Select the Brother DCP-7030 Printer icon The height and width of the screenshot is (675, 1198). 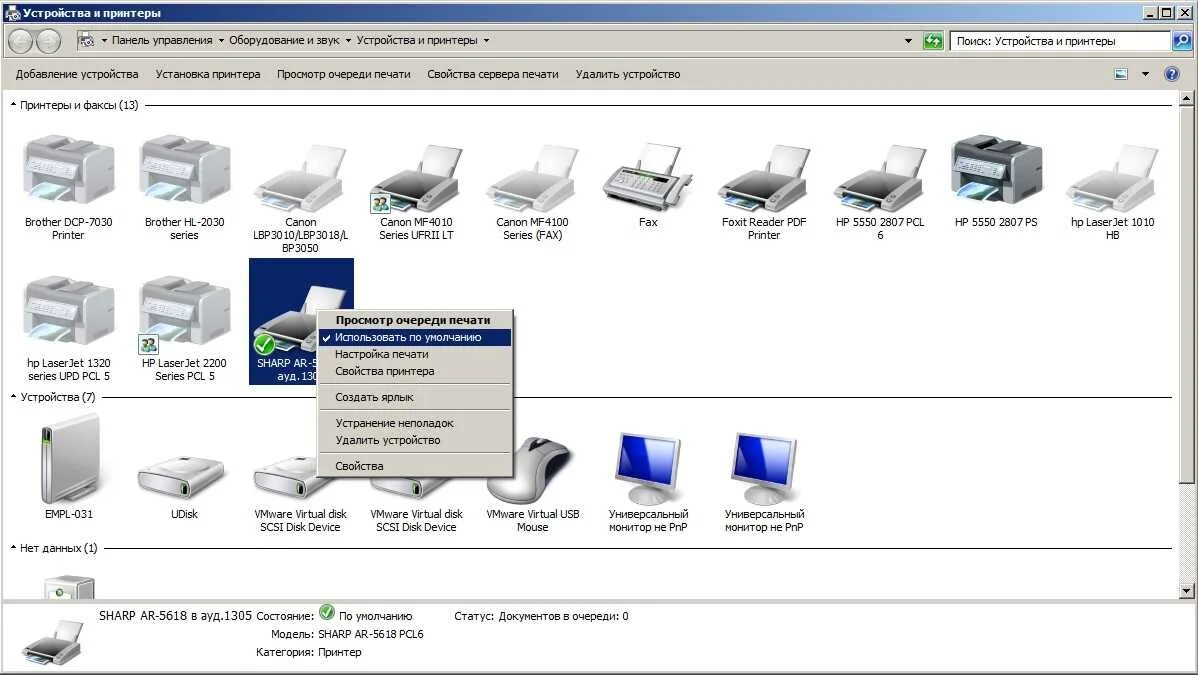(x=69, y=170)
